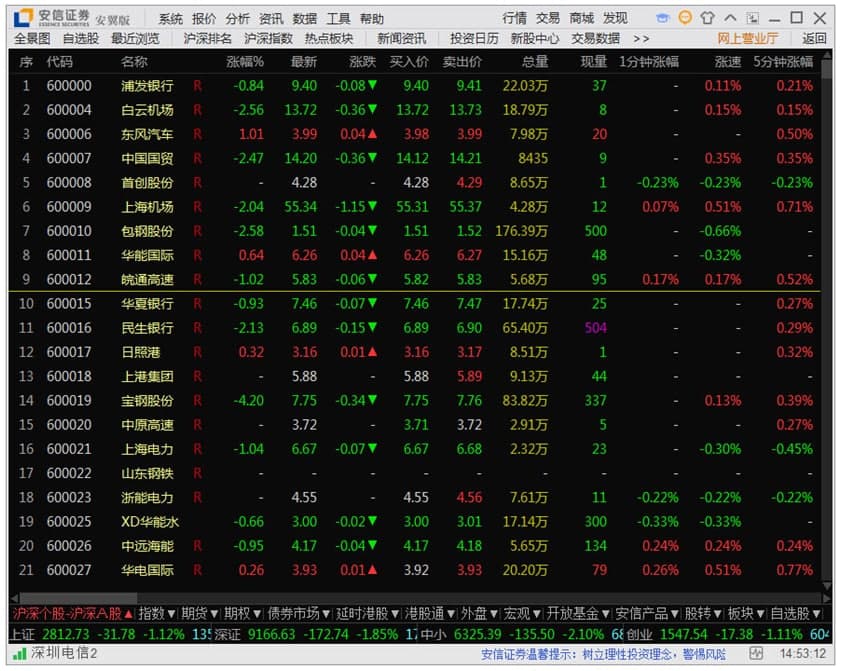Open the 资讯 menu
The height and width of the screenshot is (671, 841).
click(271, 19)
